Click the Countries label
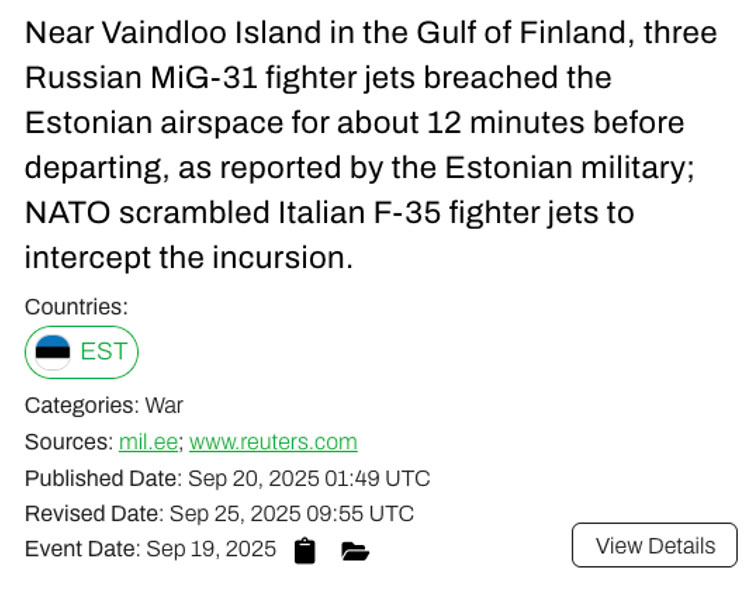This screenshot has width=748, height=610. coord(76,307)
